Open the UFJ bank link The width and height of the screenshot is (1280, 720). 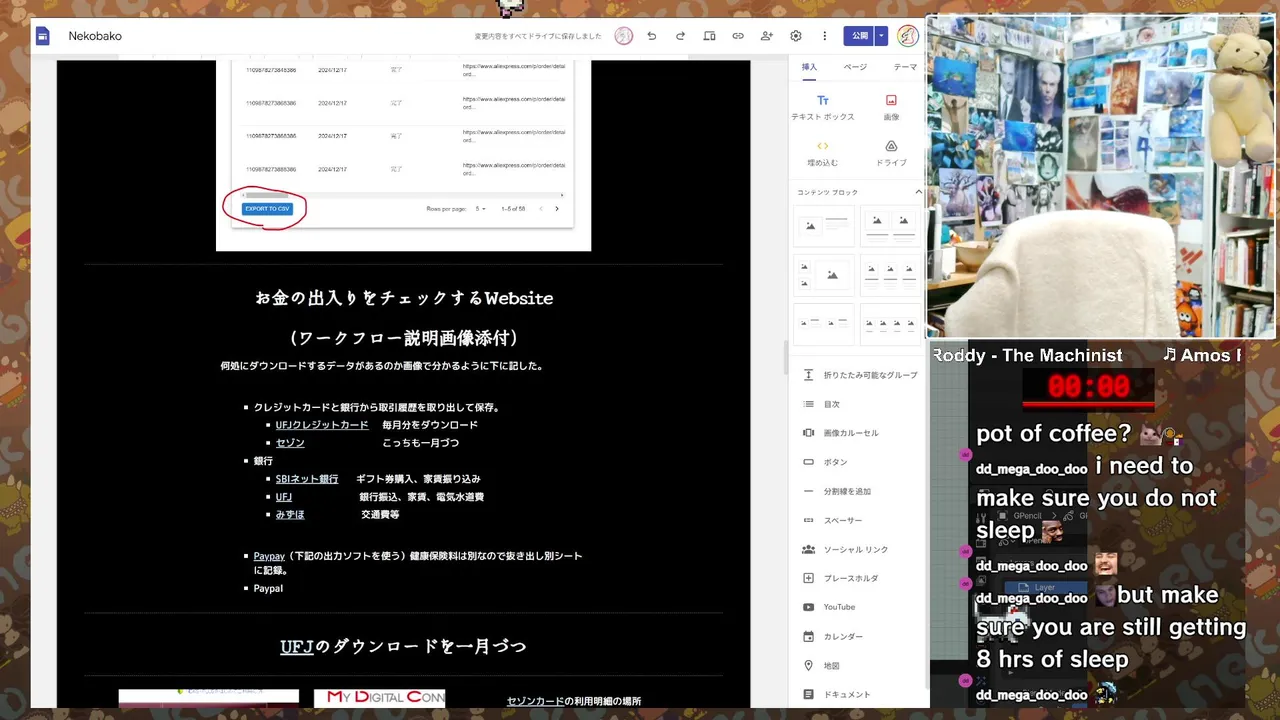tap(284, 497)
